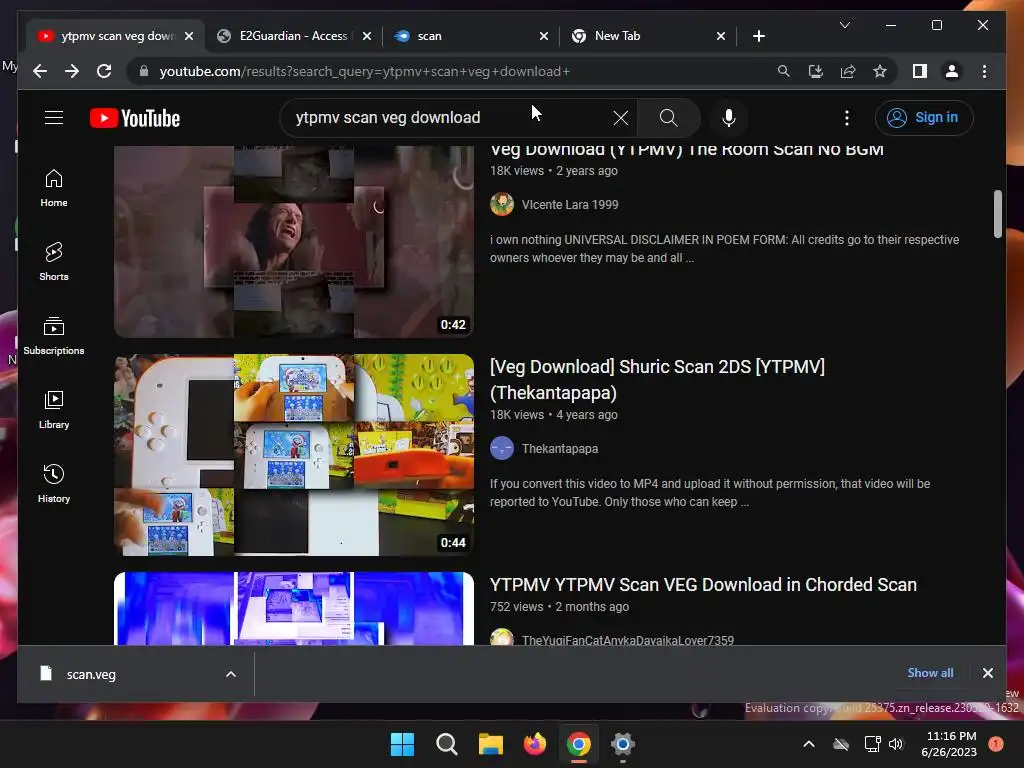1024x768 pixels.
Task: Open Windows taskbar search
Action: point(447,744)
